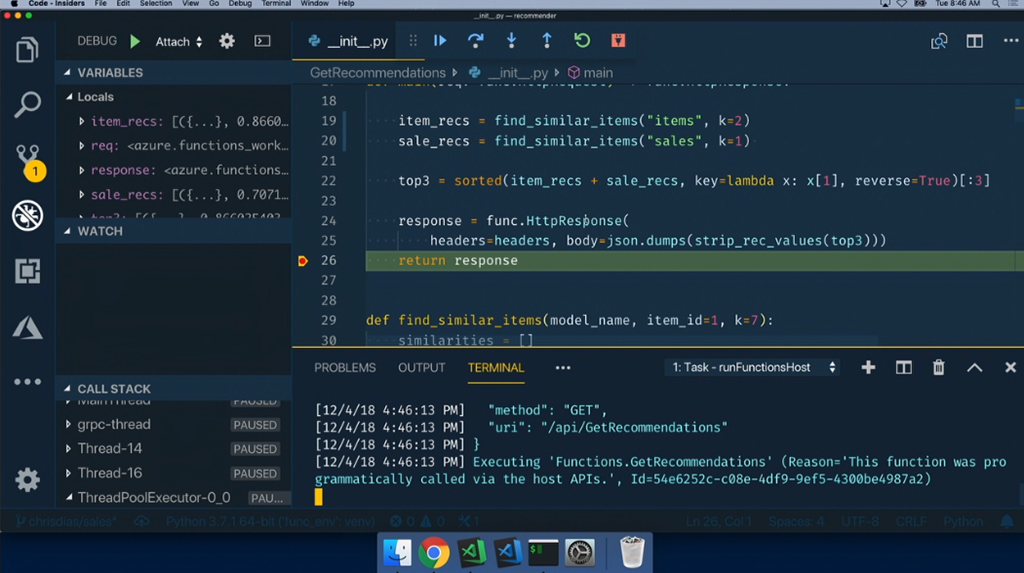Image resolution: width=1024 pixels, height=573 pixels.
Task: Open the Attach debug configuration dropdown
Action: pos(179,42)
